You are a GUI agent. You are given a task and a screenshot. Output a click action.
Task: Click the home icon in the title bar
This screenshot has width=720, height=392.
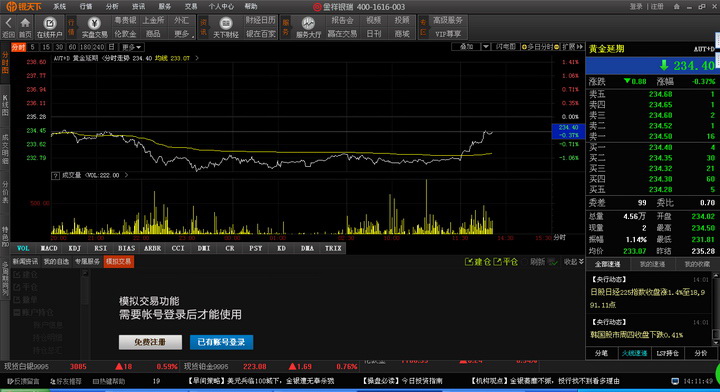click(676, 6)
